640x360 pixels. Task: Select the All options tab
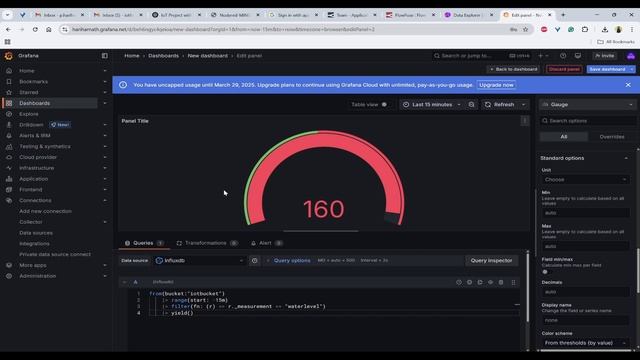(x=564, y=137)
